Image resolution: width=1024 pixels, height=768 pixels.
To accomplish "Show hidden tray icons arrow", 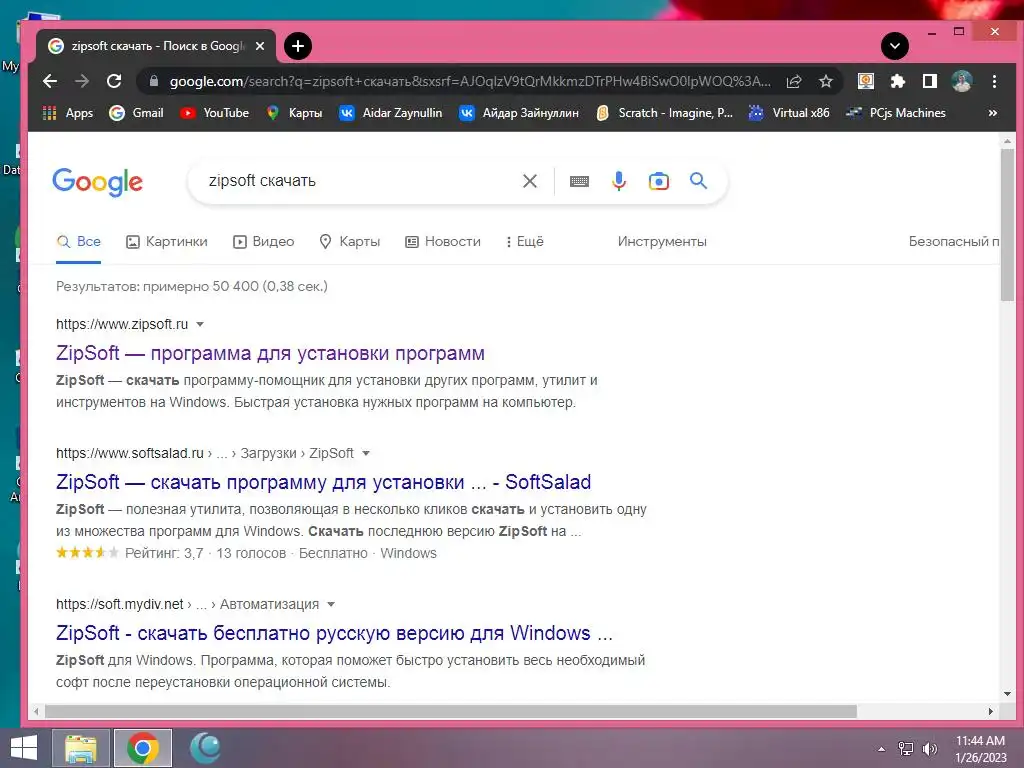I will (x=881, y=749).
